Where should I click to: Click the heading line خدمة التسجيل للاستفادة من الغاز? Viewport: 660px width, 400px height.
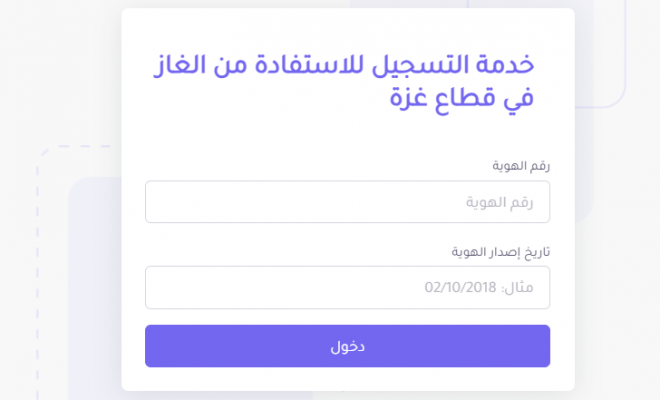(344, 66)
